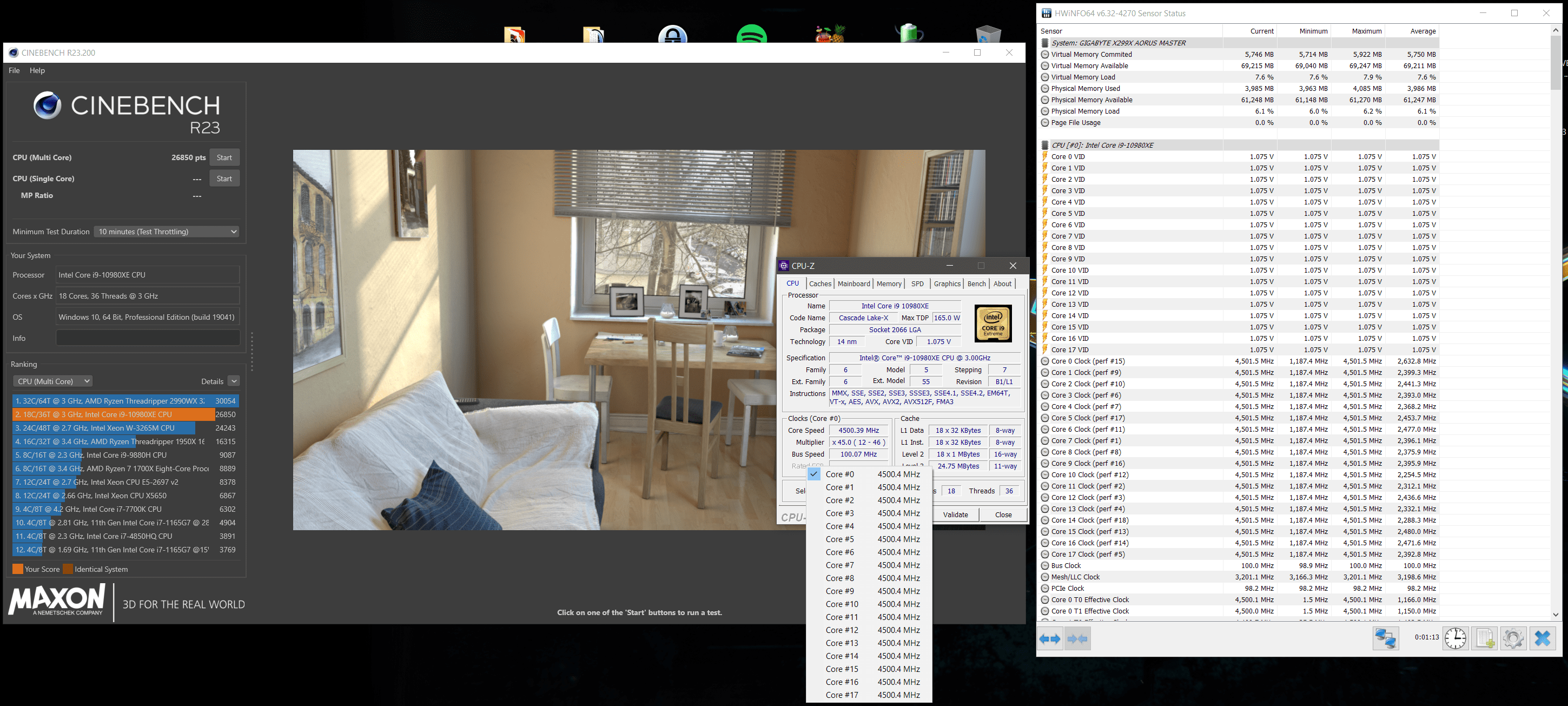
Task: Click orange Your Score legend swatch
Action: [18, 569]
